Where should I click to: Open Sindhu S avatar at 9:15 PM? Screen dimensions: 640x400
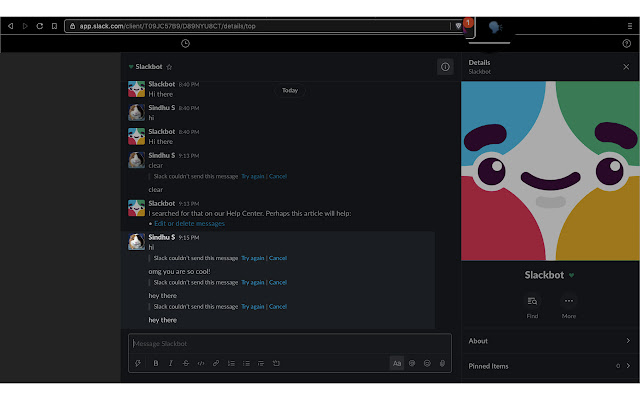pos(136,242)
